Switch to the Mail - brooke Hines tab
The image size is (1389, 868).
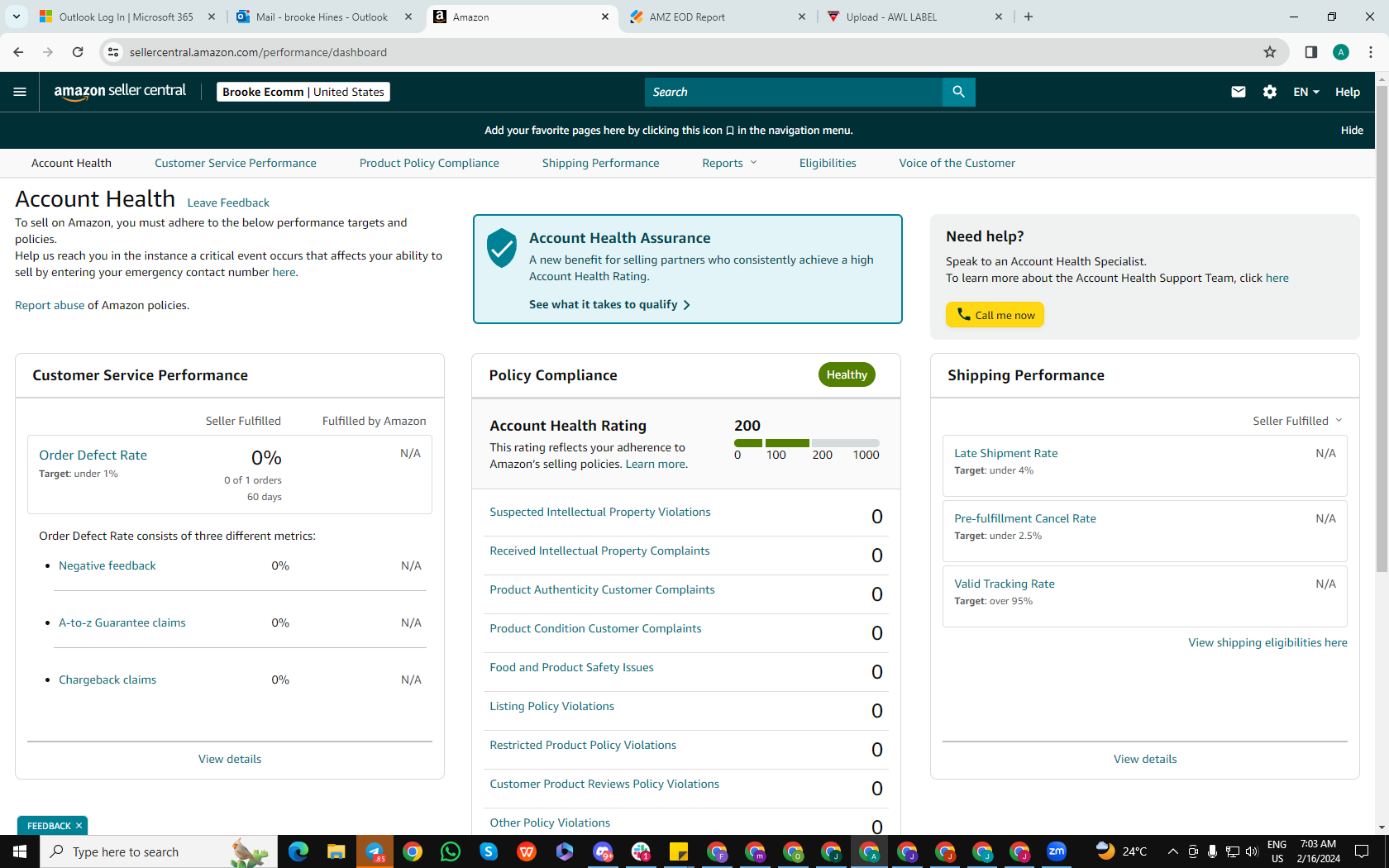[324, 17]
